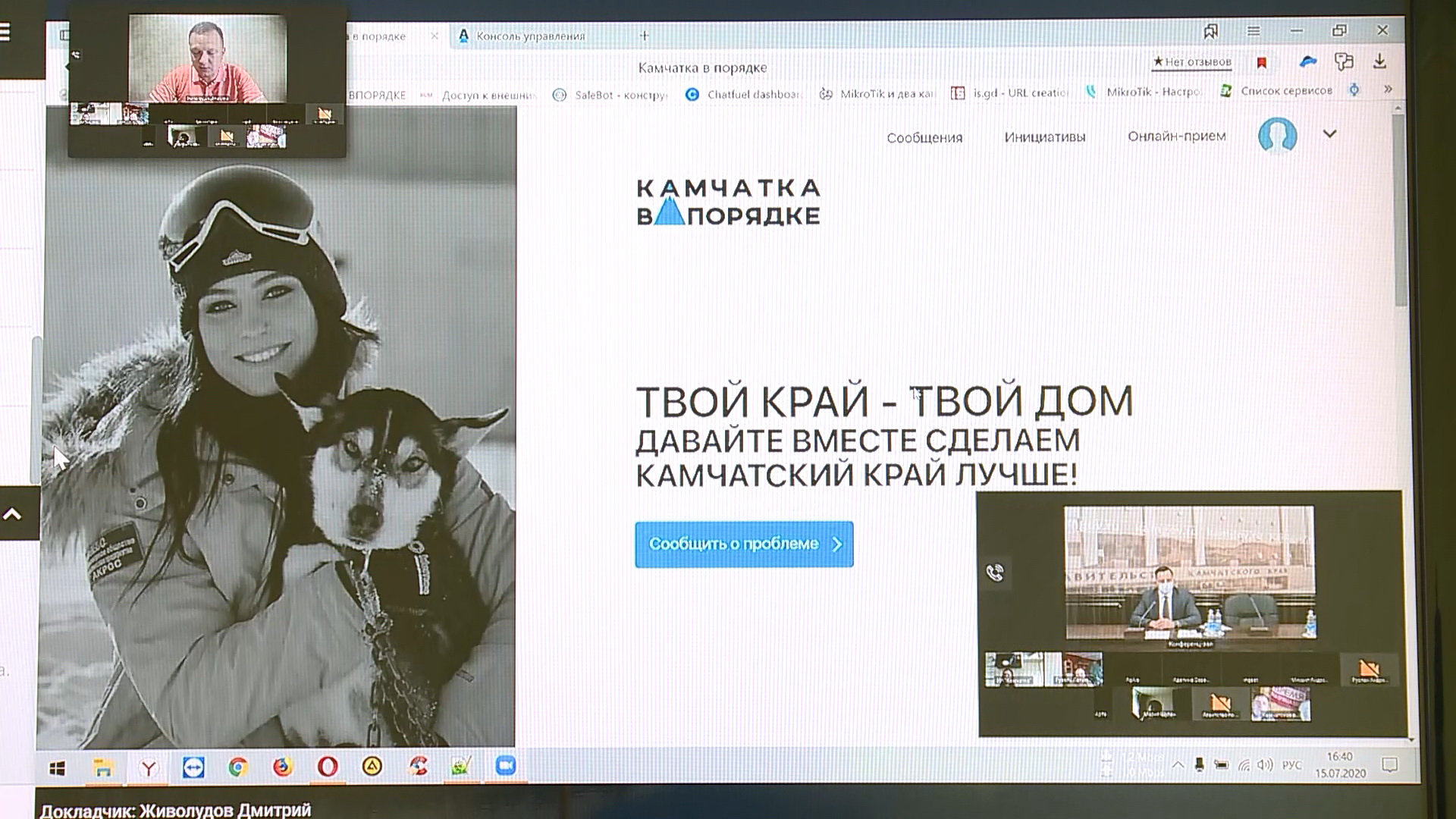
Task: Select the top-left floating Zoom speaker video
Action: point(207,58)
